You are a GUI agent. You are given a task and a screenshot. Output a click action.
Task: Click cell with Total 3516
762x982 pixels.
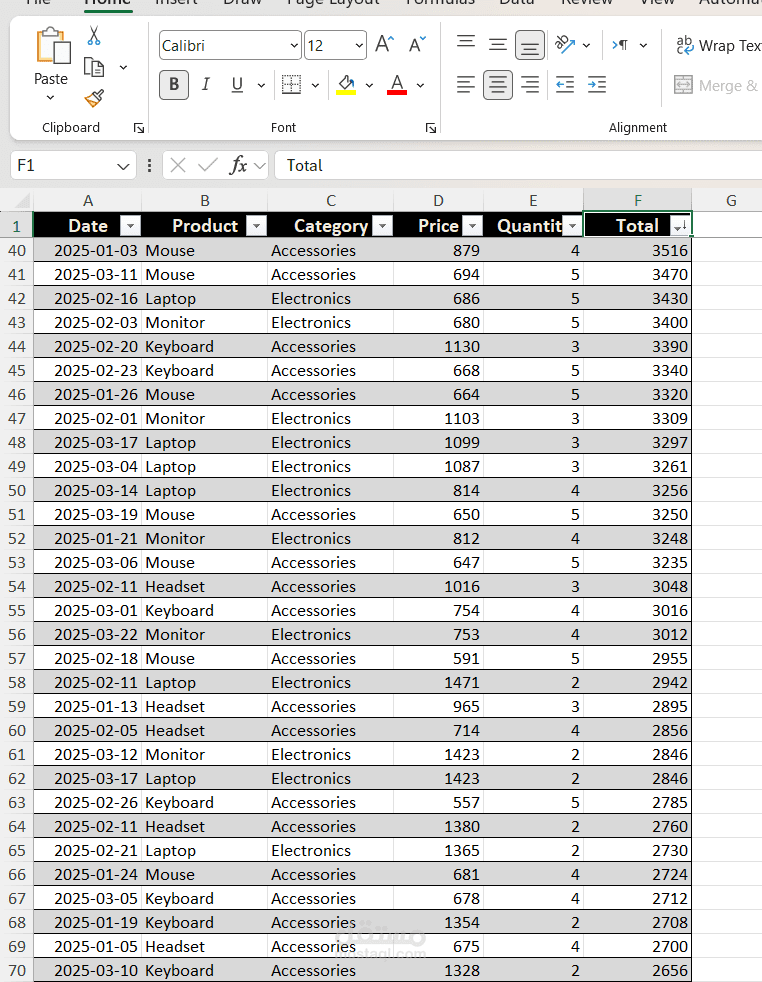point(637,251)
